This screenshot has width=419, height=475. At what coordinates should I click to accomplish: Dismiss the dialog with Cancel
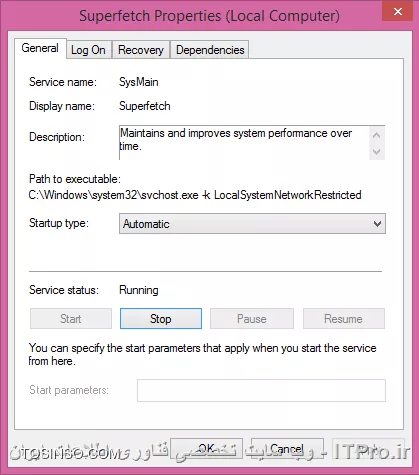pos(287,449)
